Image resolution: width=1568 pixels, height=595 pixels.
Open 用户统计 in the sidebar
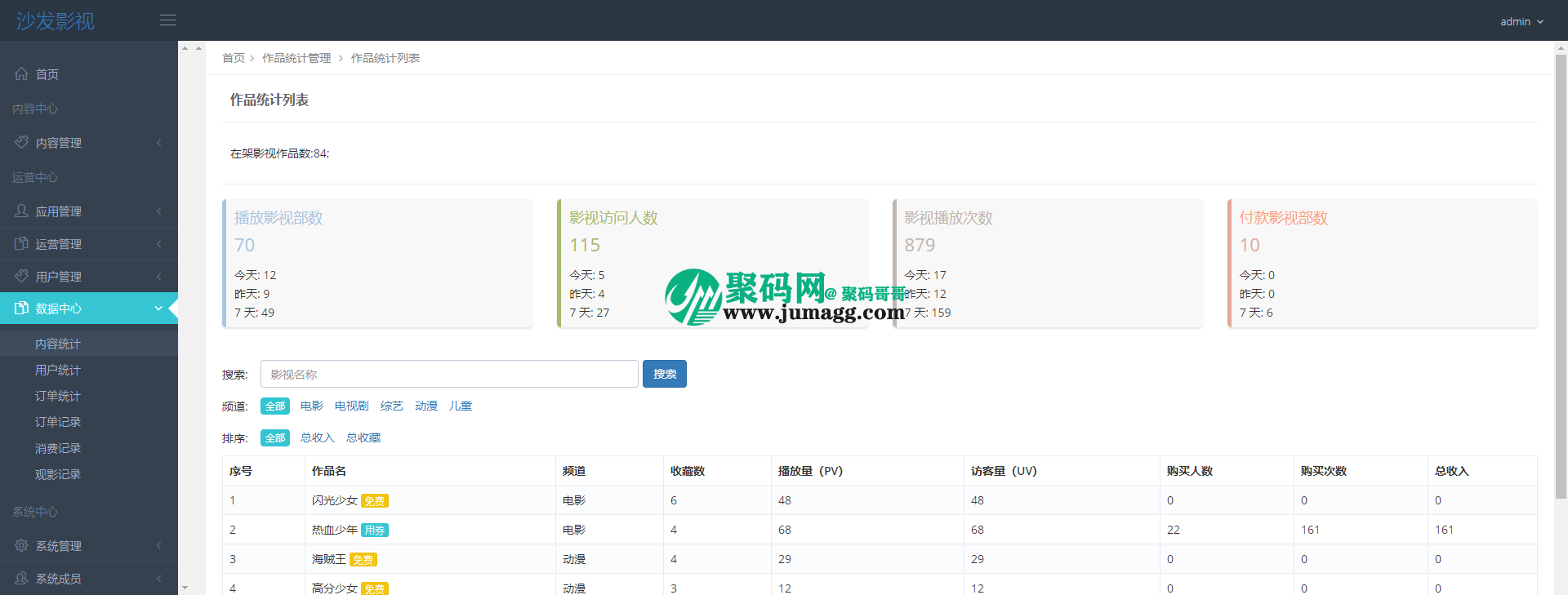click(x=57, y=371)
